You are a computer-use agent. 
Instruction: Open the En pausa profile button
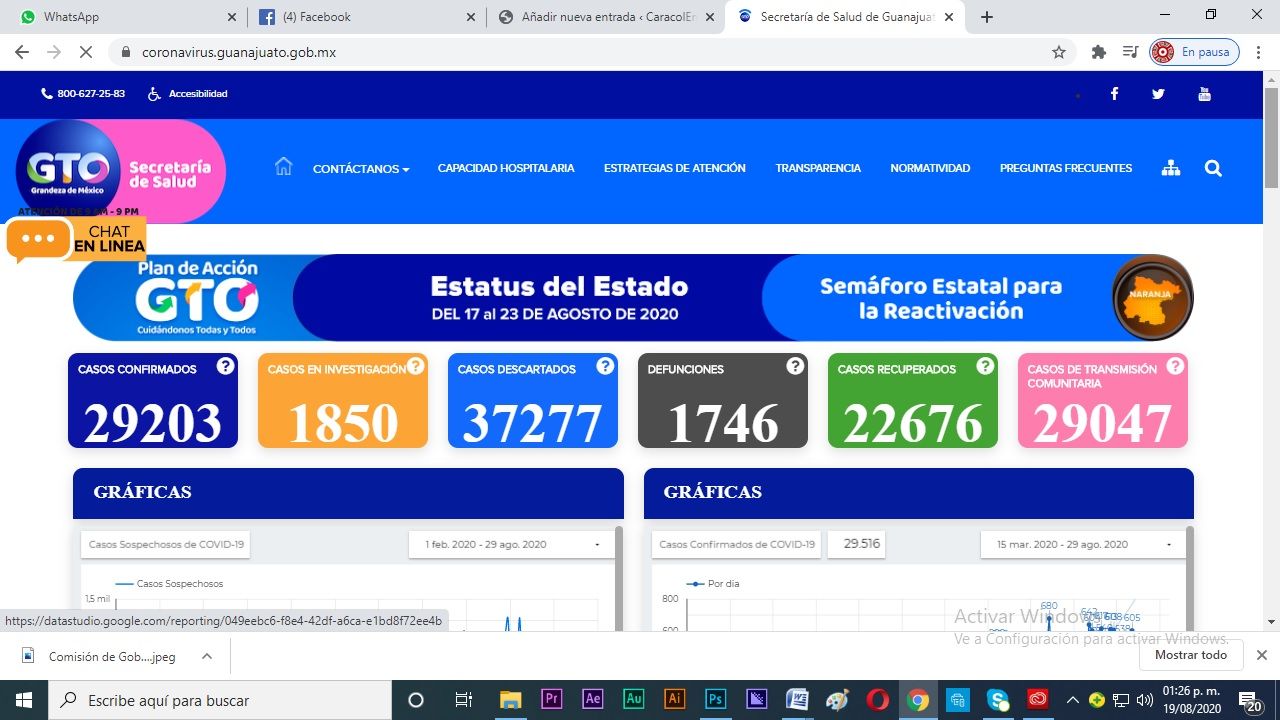pos(1194,52)
